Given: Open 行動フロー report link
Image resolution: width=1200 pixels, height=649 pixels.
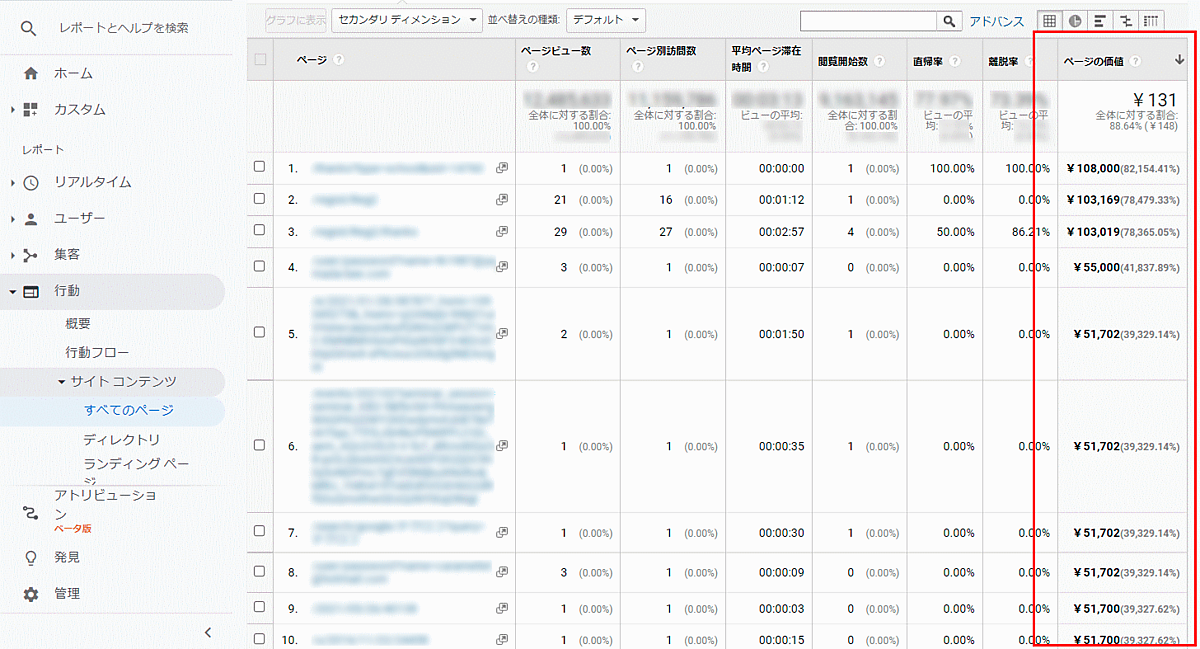Looking at the screenshot, I should click(x=97, y=352).
